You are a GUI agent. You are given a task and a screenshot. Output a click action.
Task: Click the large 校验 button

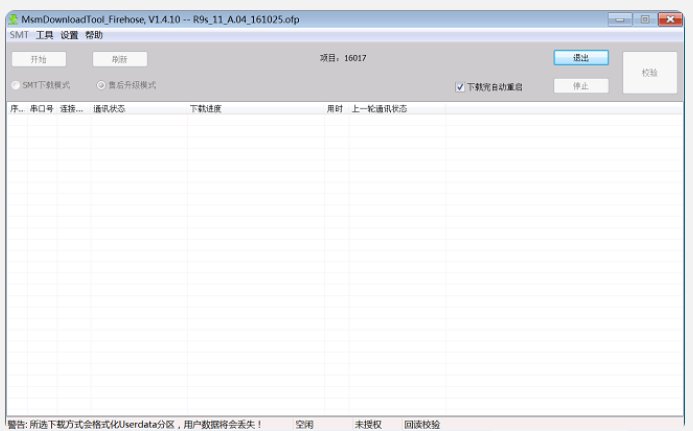(650, 72)
